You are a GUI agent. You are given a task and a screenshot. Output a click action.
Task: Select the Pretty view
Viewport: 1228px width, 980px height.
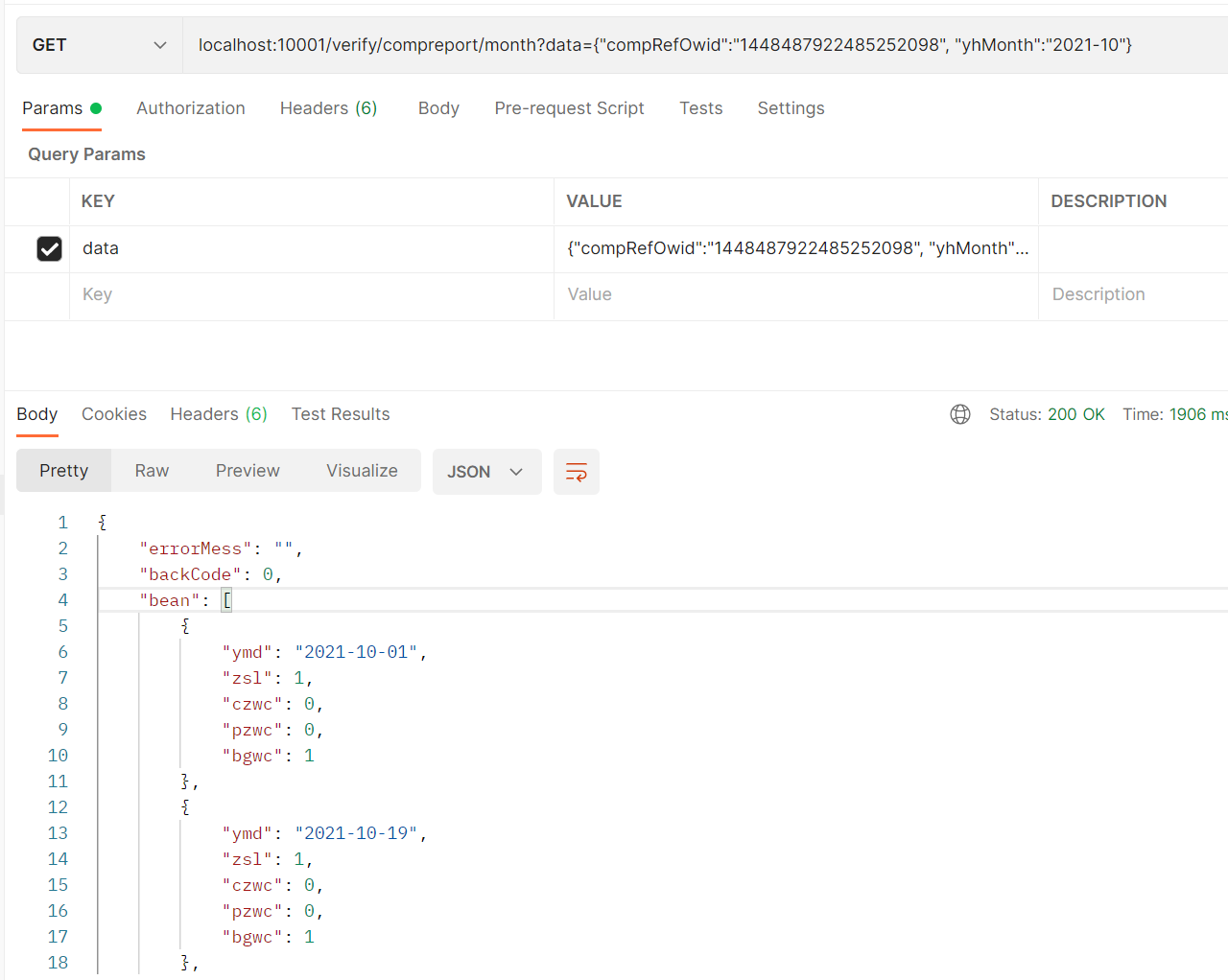pos(63,471)
